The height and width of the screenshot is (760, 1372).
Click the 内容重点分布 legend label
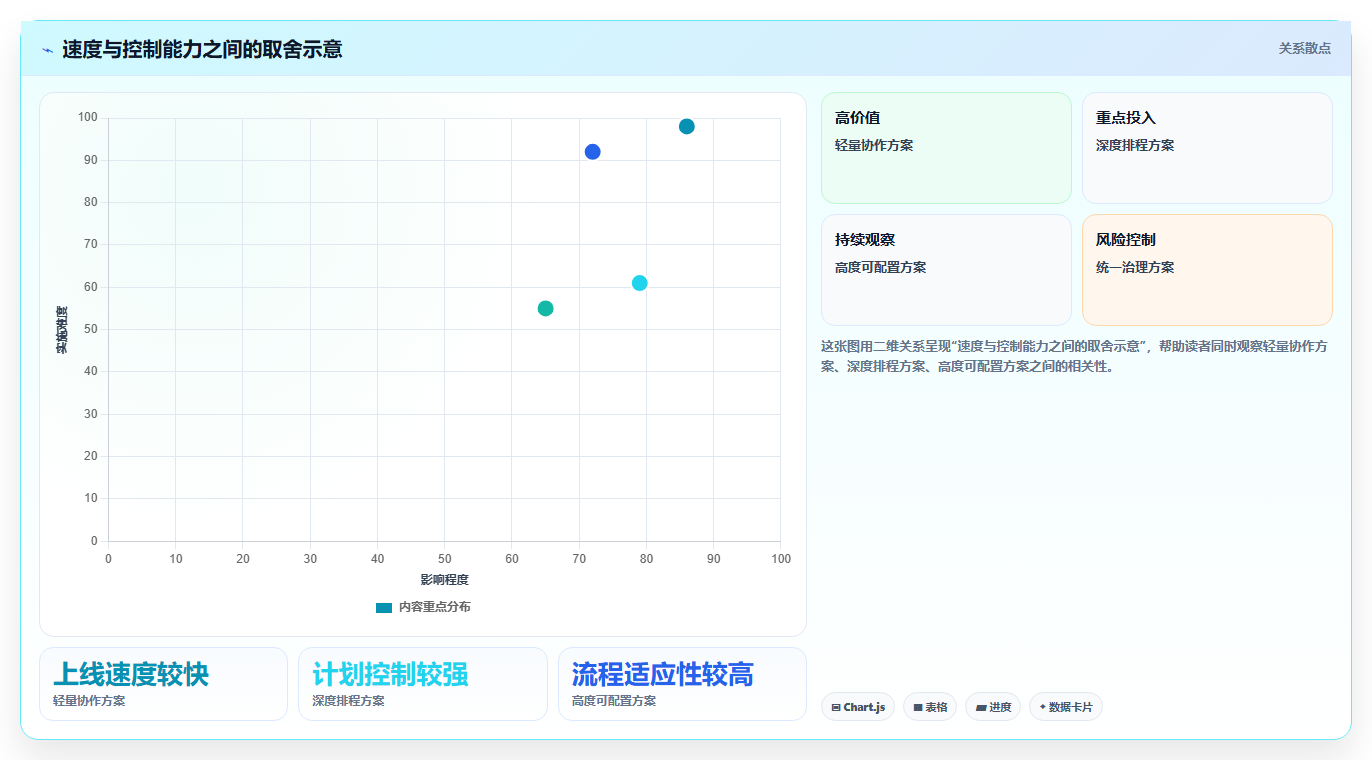[x=434, y=607]
